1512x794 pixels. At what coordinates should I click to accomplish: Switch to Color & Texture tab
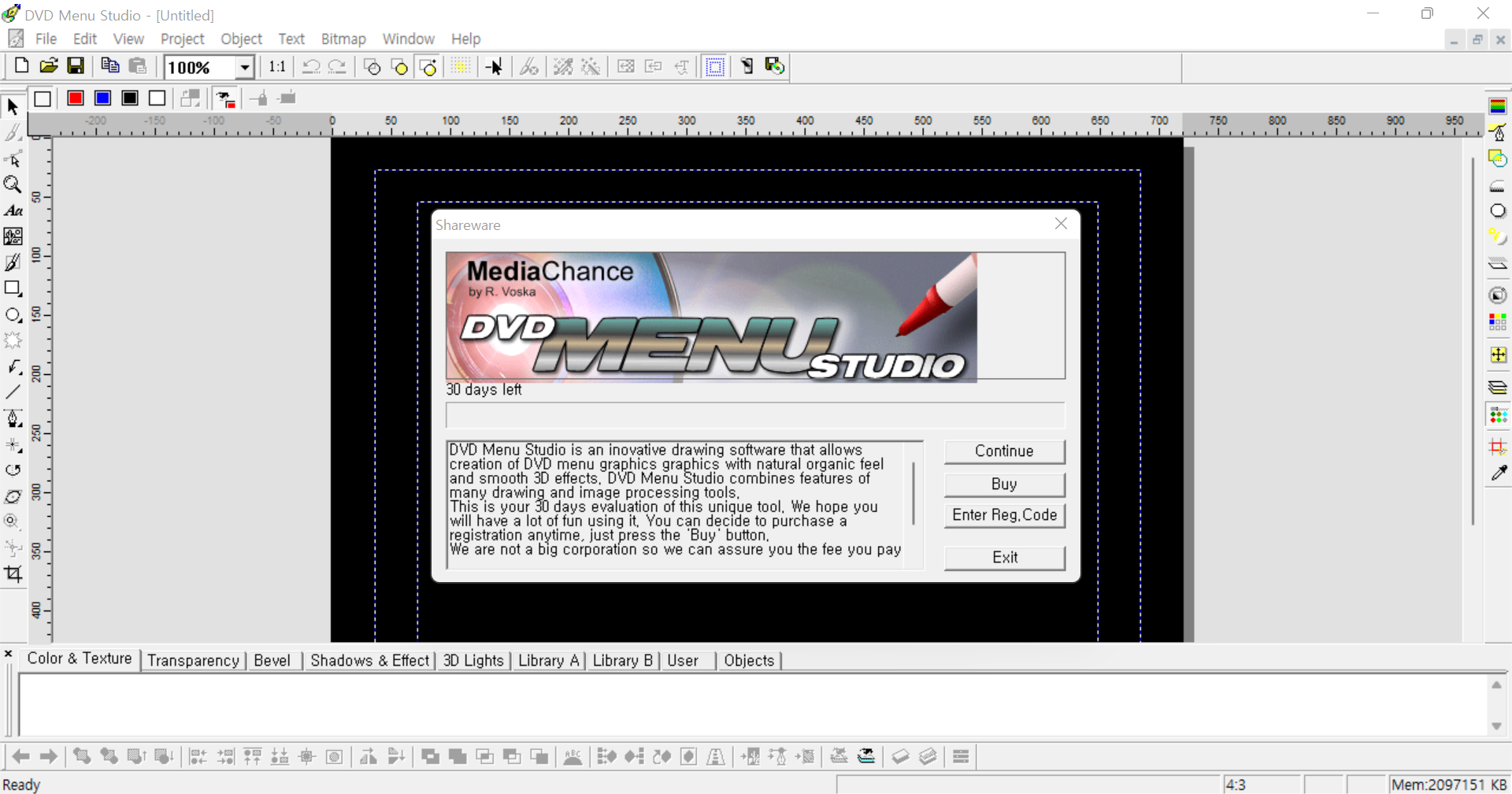[80, 659]
